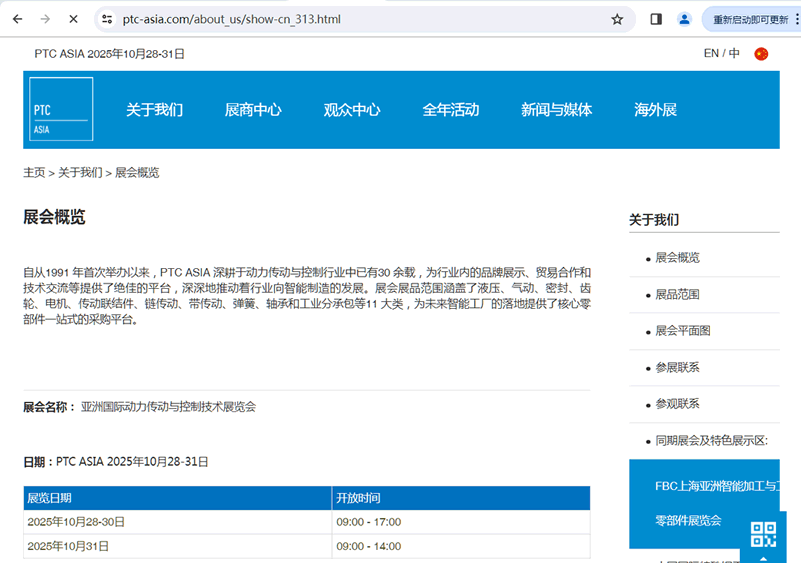Click the 关于我们 sidebar heading
Image resolution: width=801 pixels, height=563 pixels.
(x=654, y=220)
